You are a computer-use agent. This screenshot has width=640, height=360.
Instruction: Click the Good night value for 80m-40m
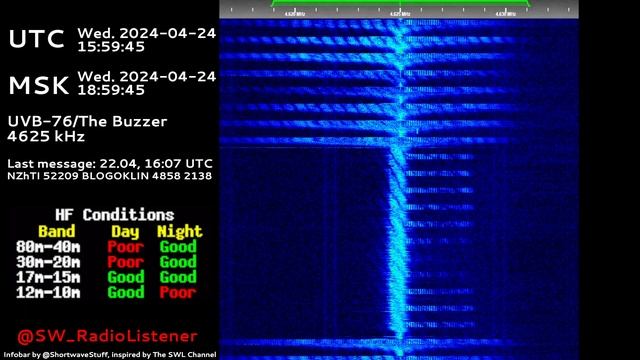coord(178,247)
